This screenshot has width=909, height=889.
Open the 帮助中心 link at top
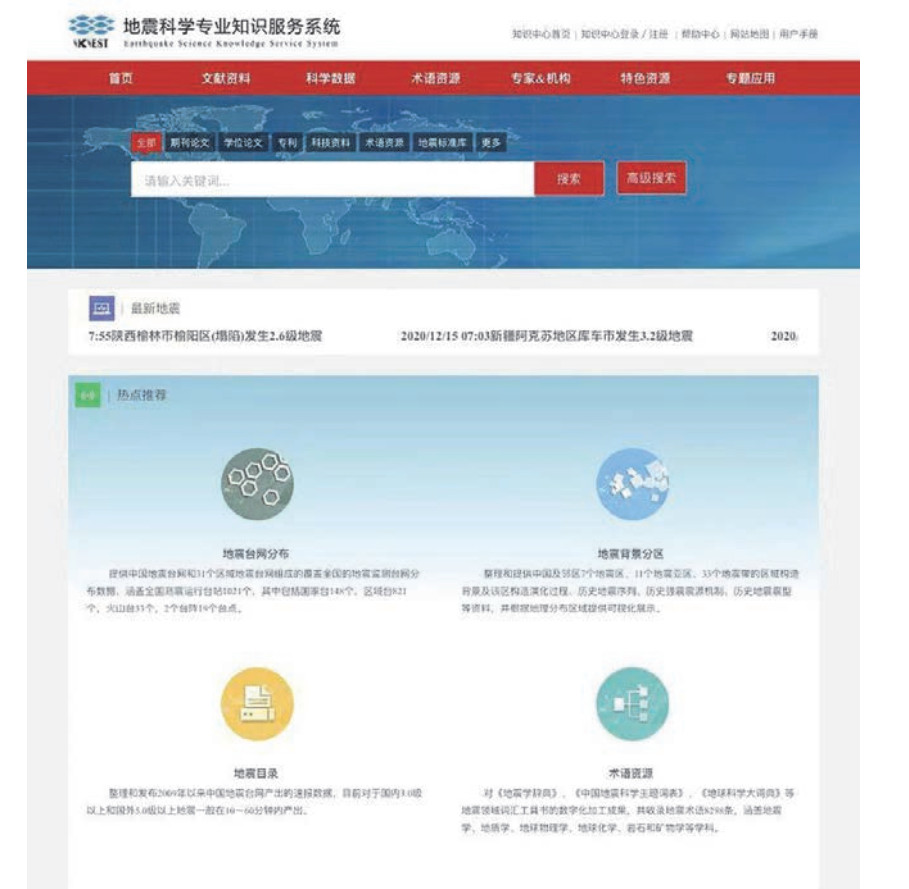(x=700, y=34)
